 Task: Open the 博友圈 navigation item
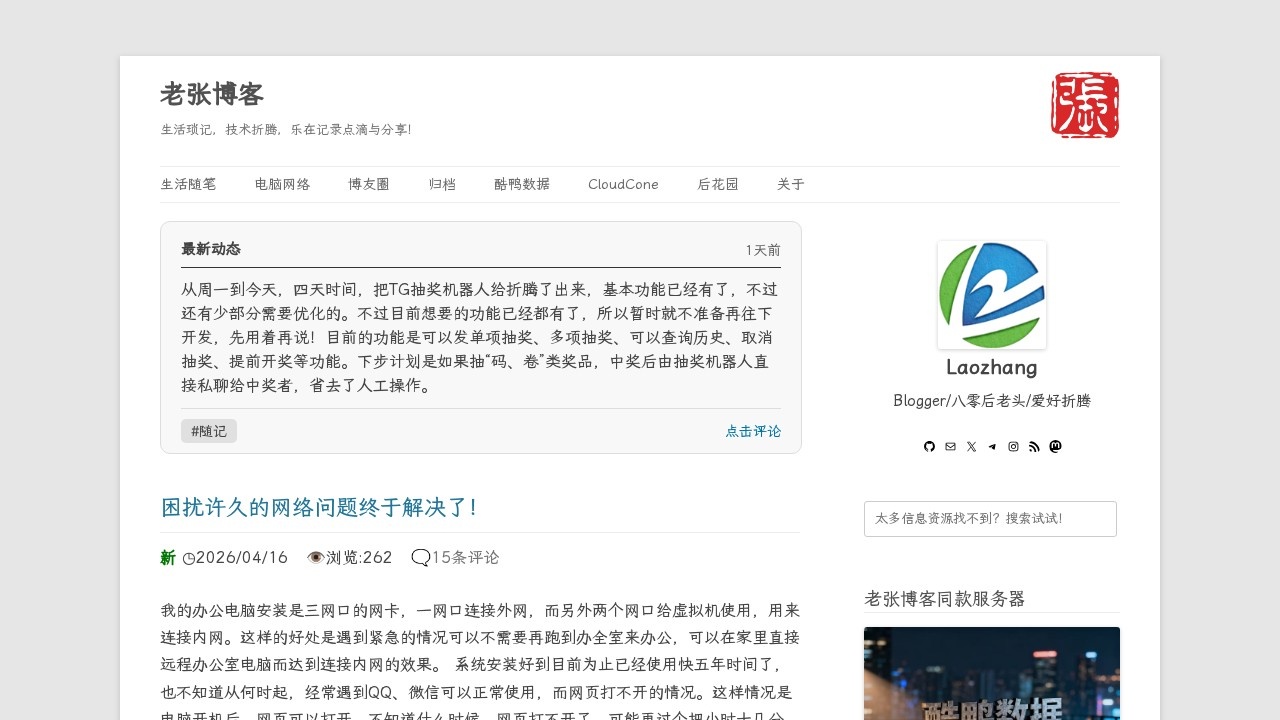pyautogui.click(x=369, y=184)
